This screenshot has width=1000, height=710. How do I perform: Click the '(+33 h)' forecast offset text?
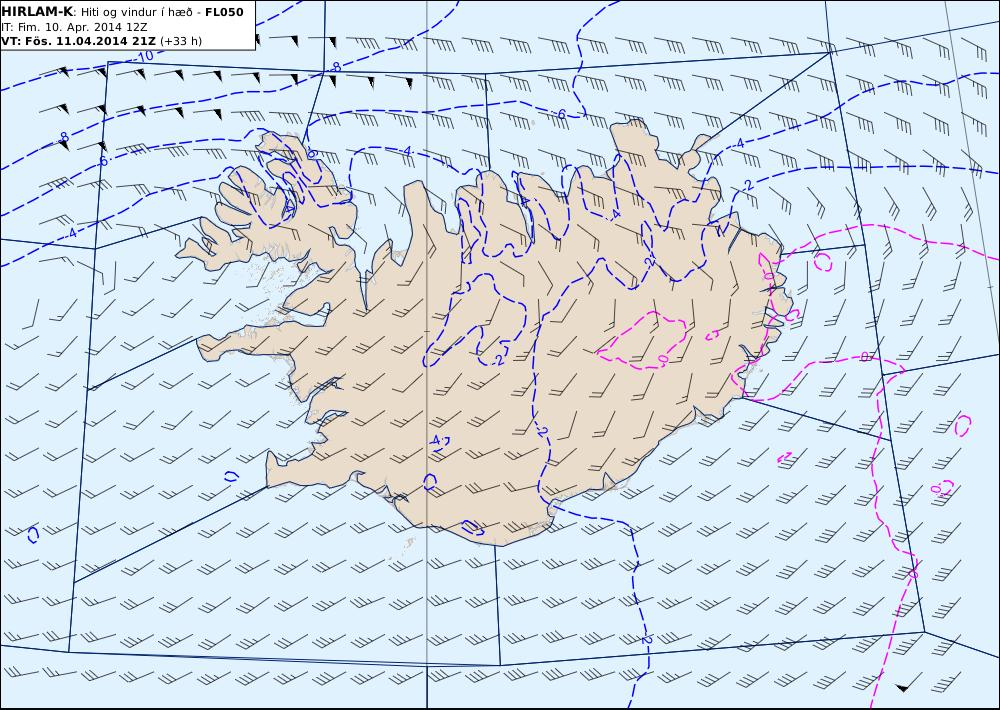pos(180,41)
